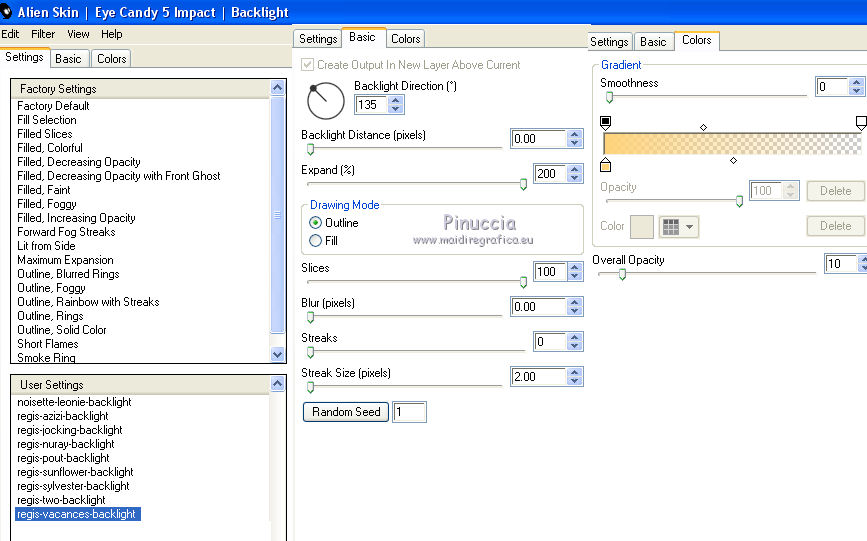The height and width of the screenshot is (541, 867).
Task: Click the Delete button beside Opacity
Action: [x=835, y=191]
